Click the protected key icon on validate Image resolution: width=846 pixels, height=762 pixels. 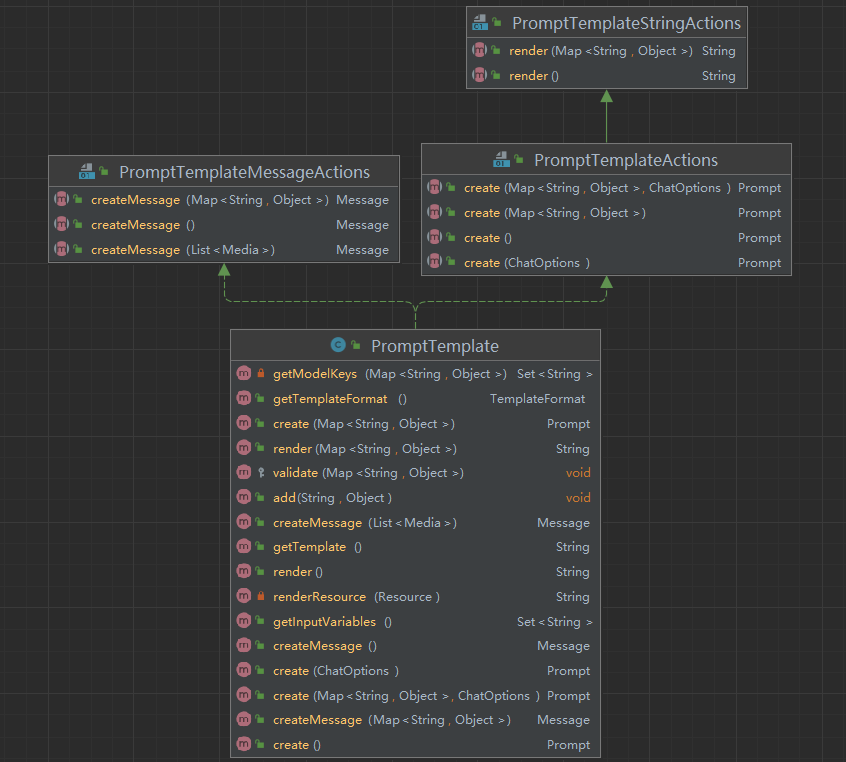click(261, 473)
